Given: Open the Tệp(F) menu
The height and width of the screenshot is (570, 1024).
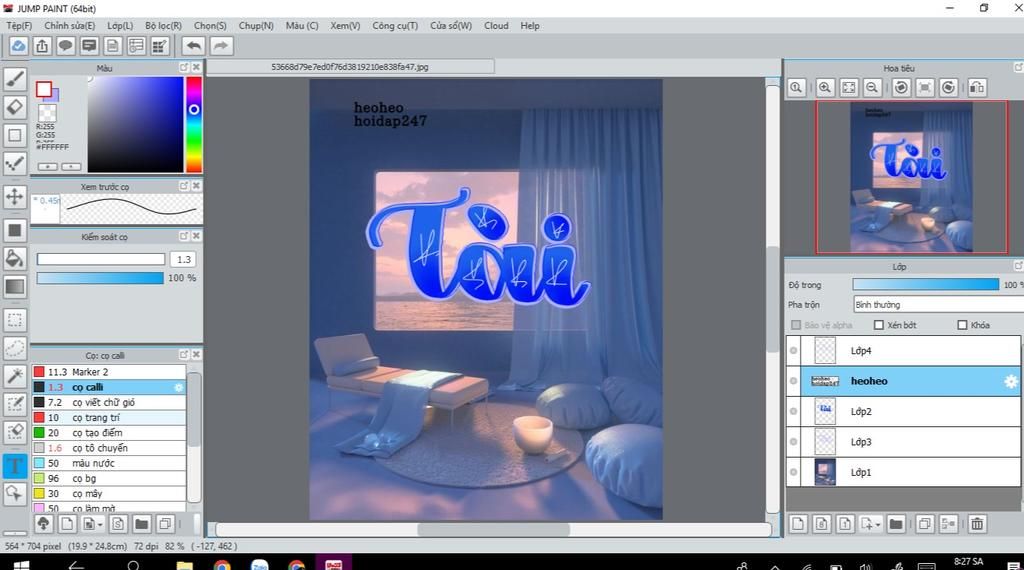Looking at the screenshot, I should 19,25.
